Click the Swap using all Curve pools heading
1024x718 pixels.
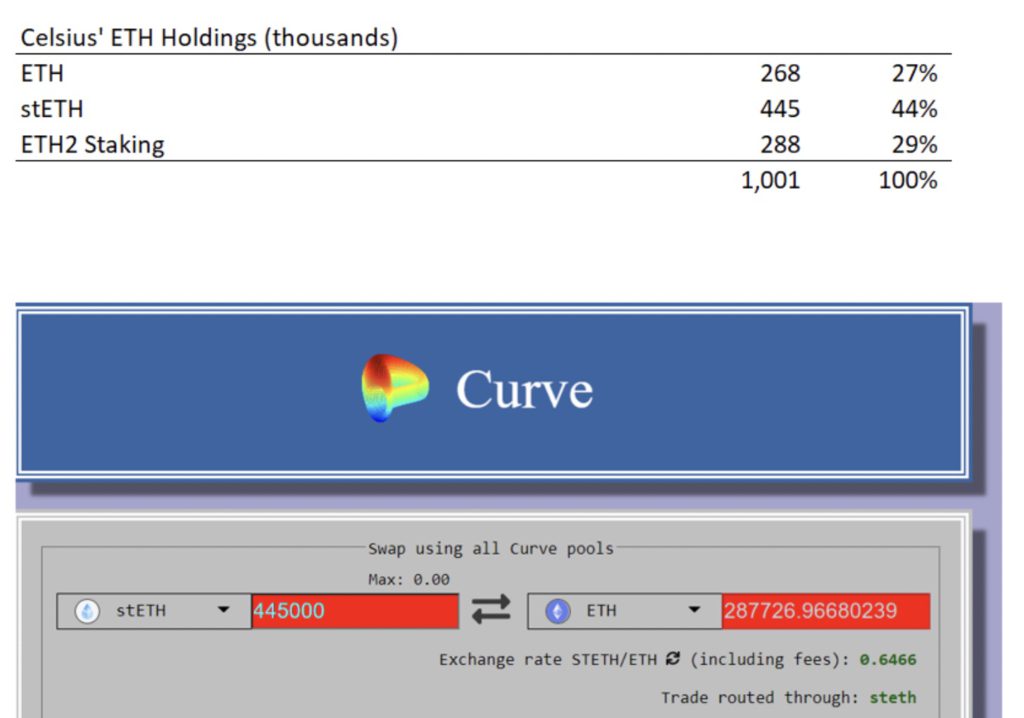pyautogui.click(x=490, y=548)
